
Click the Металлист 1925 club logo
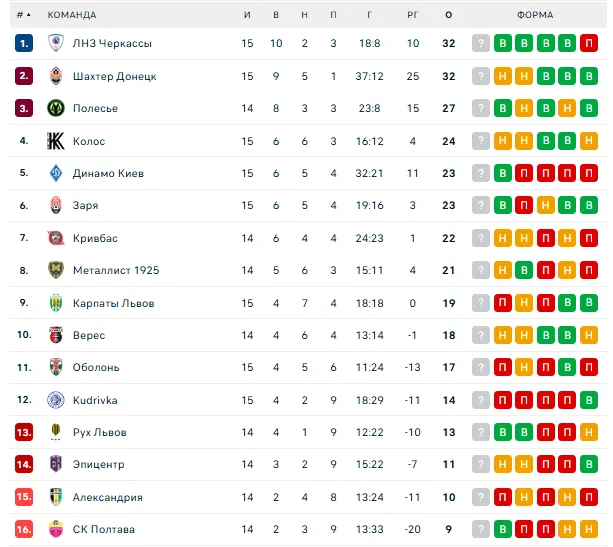[x=56, y=270]
